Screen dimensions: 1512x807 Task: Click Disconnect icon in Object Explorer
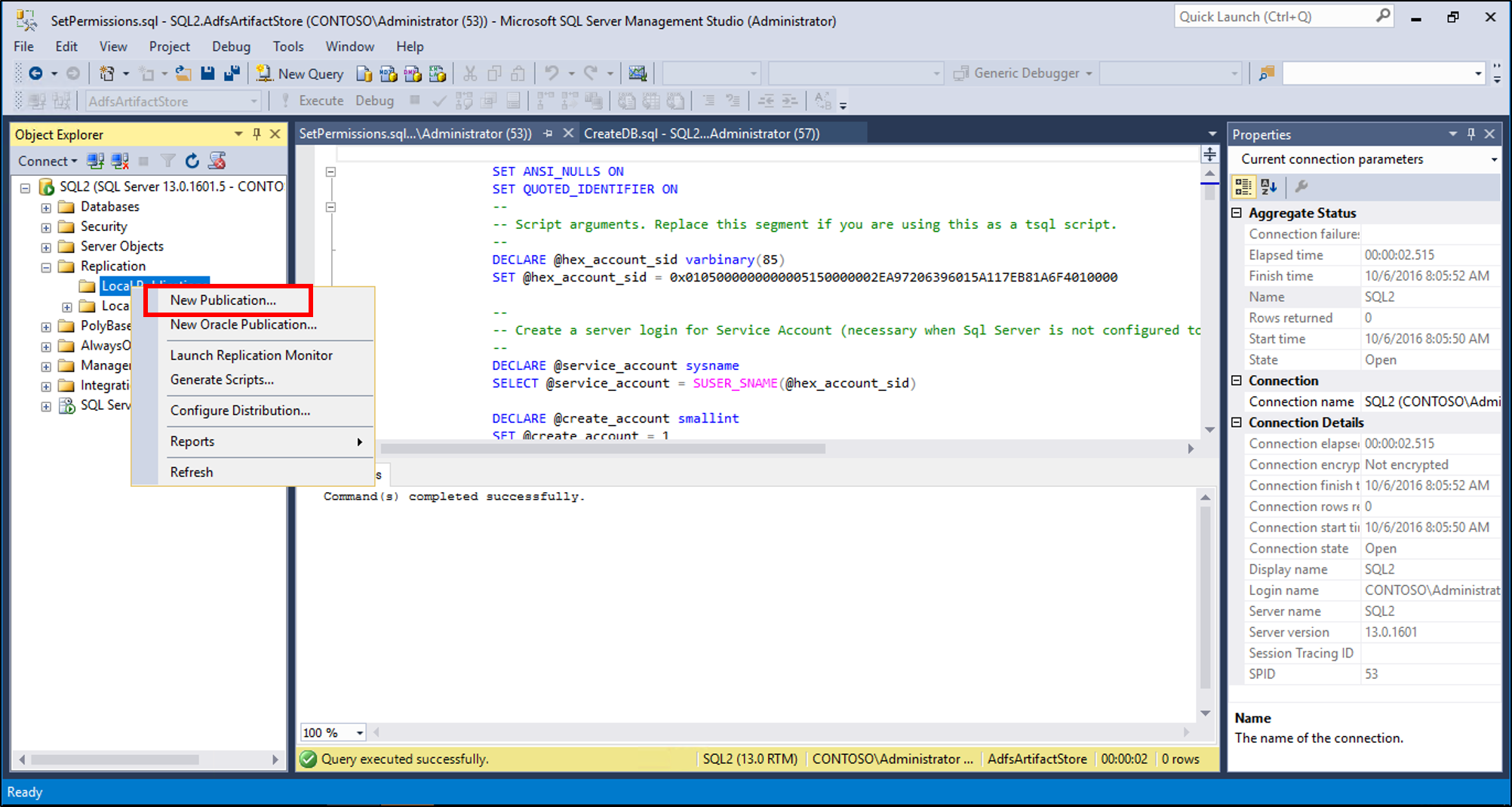[119, 161]
